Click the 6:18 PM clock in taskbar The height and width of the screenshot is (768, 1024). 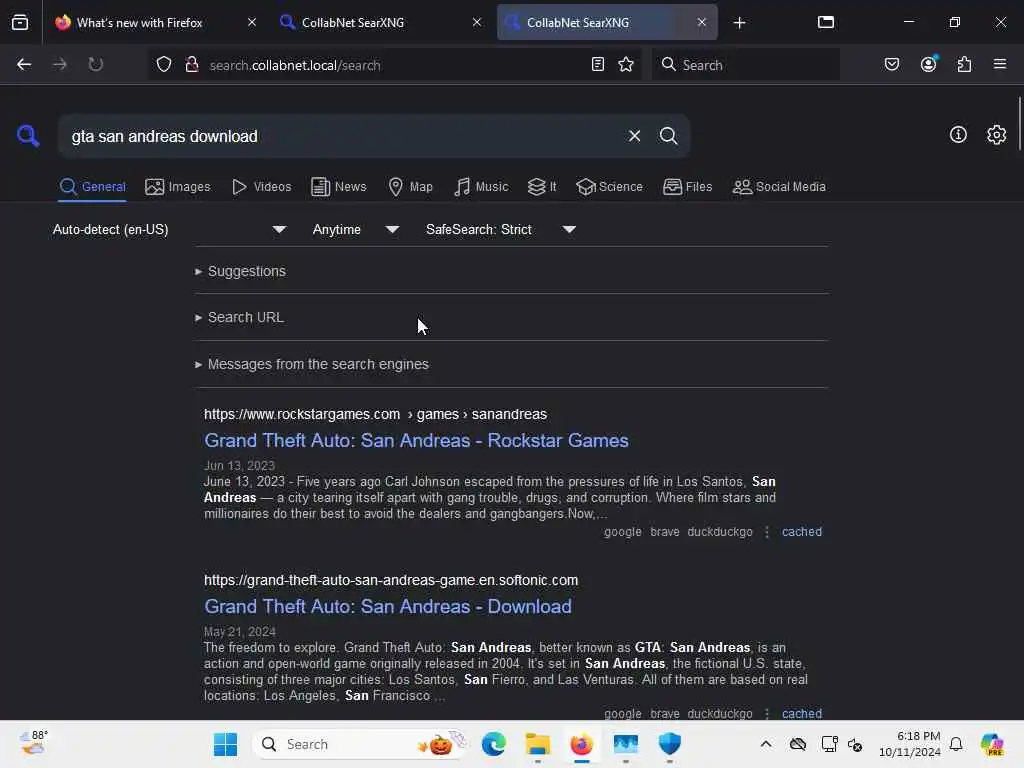tap(909, 744)
